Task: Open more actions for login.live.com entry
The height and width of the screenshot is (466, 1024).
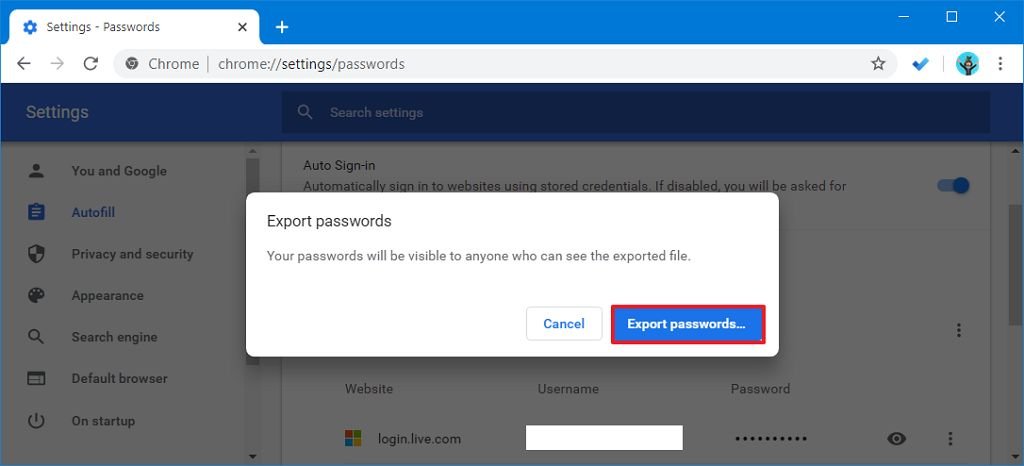Action: coord(950,439)
